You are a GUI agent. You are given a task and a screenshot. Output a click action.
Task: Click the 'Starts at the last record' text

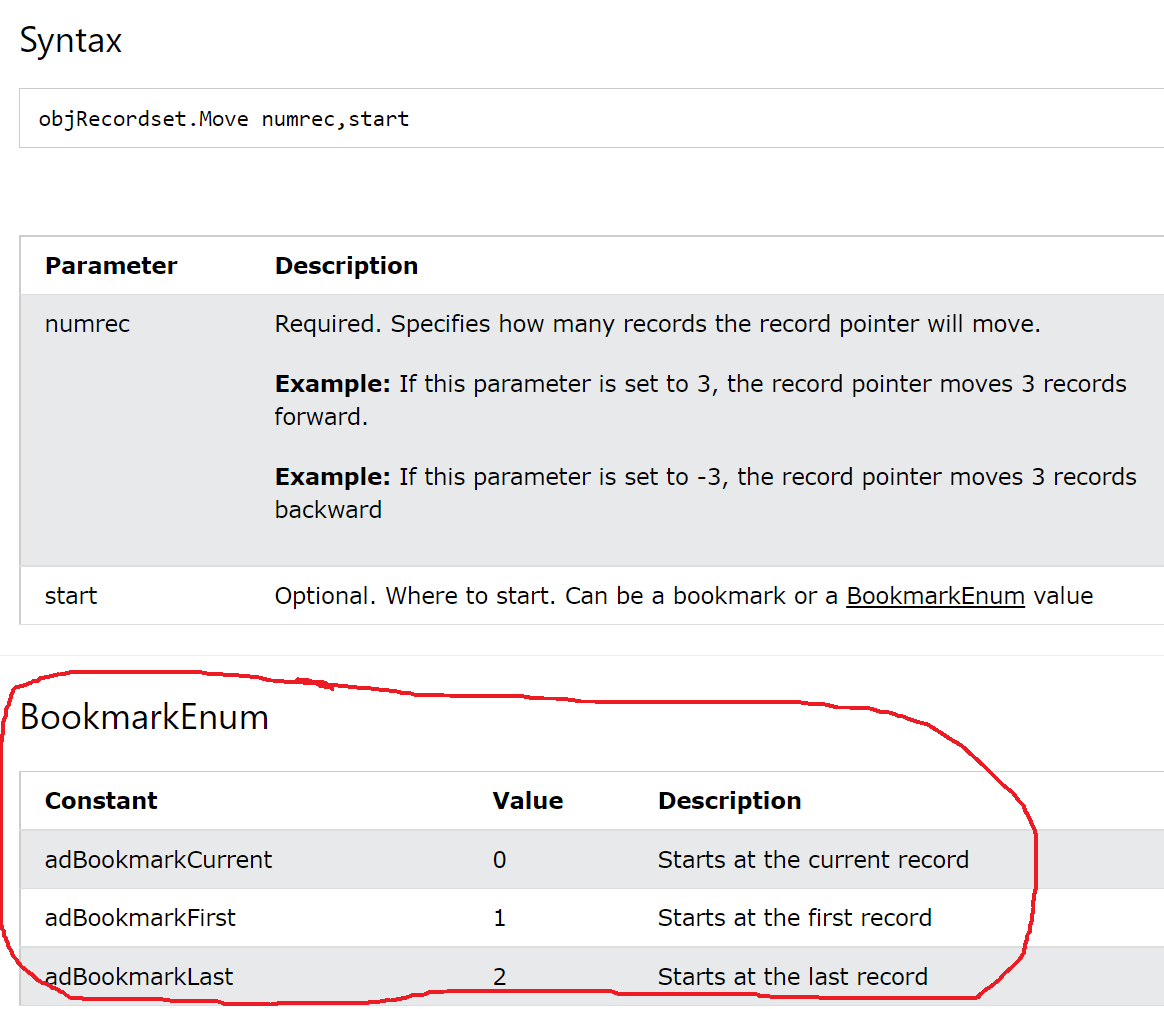click(x=792, y=977)
